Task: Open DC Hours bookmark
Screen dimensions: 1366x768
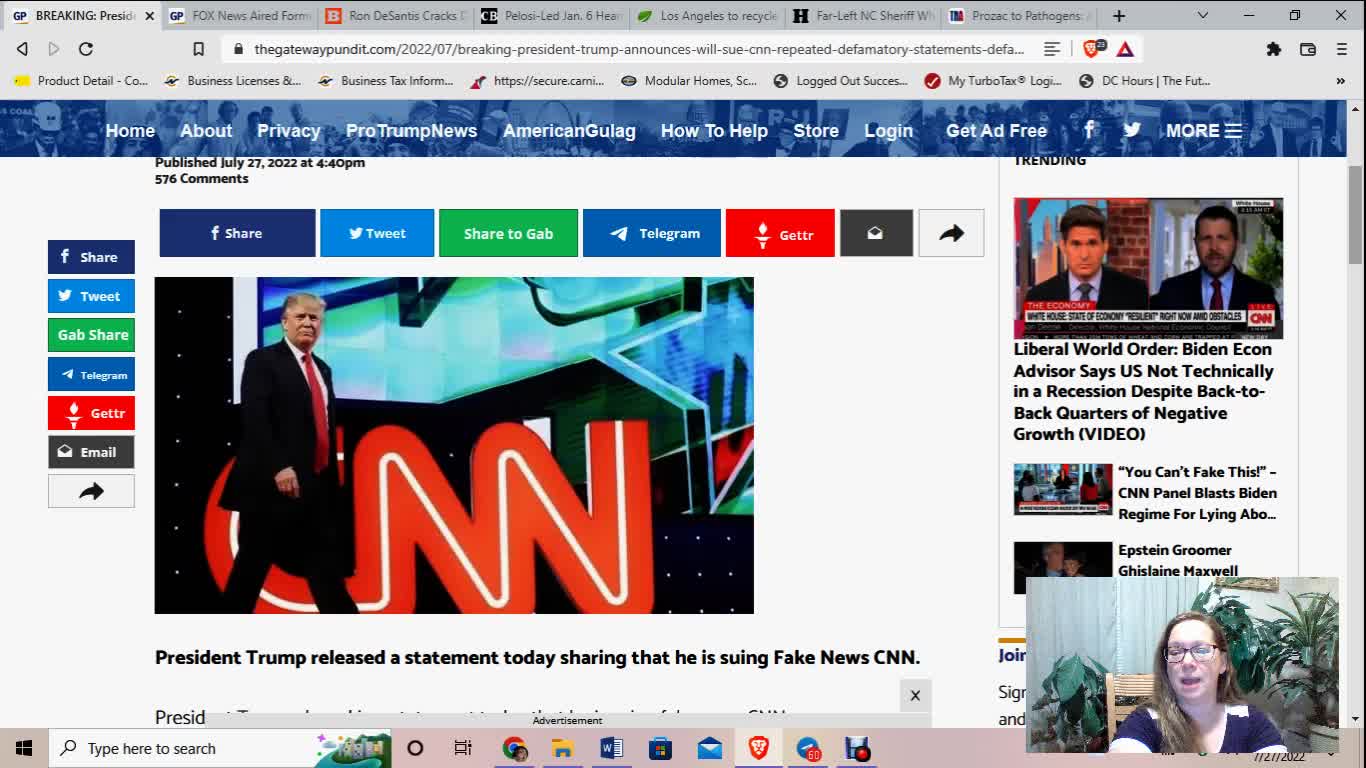Action: (1145, 81)
